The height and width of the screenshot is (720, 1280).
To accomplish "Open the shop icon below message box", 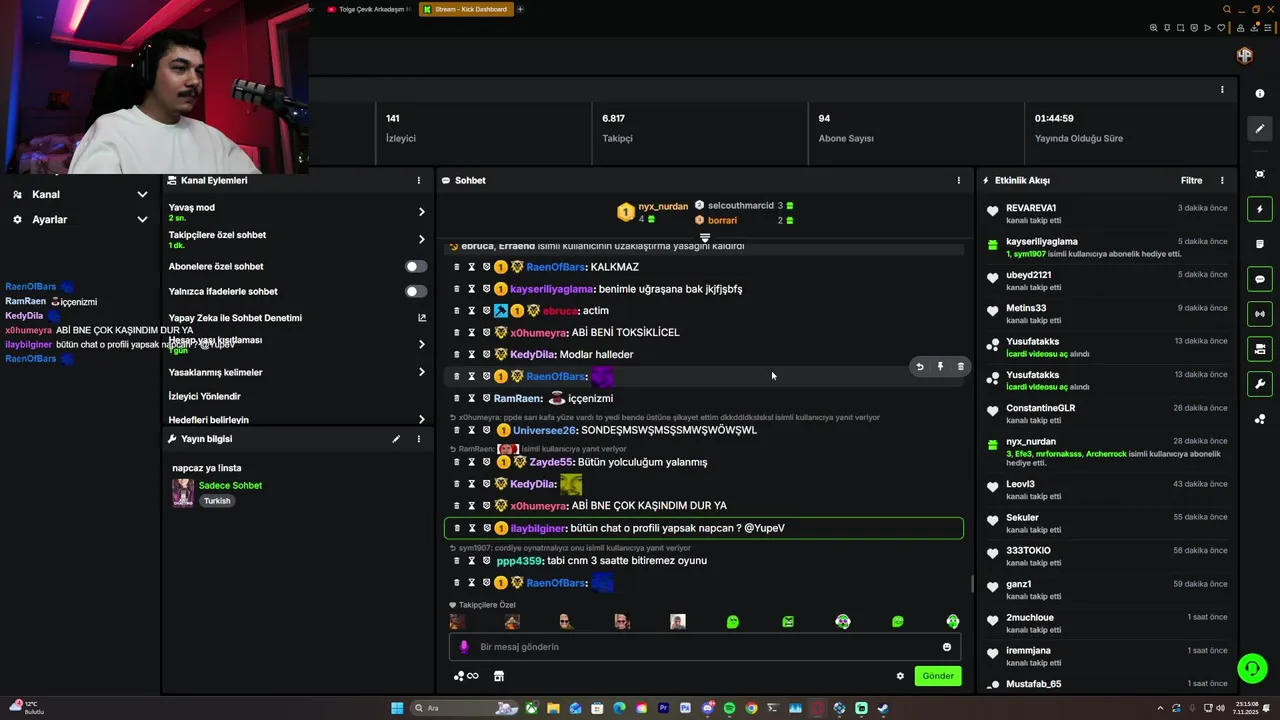I will (x=499, y=676).
